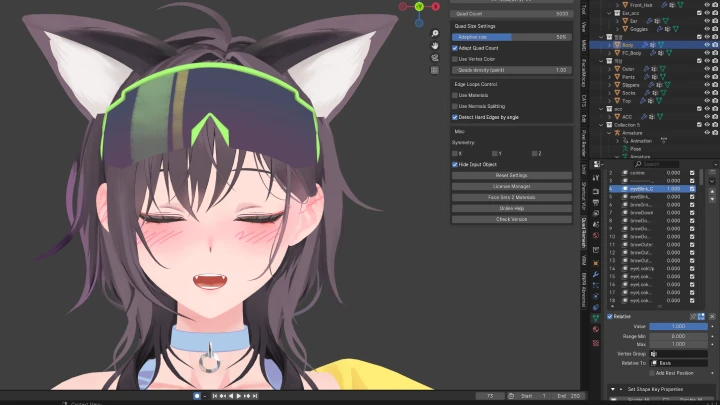Hide the Body object with its eye icon
720x405 pixels.
click(x=707, y=45)
